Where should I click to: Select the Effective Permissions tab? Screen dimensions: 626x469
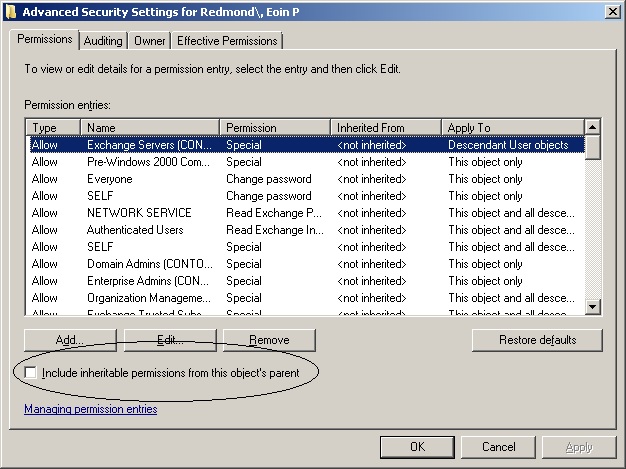(x=227, y=41)
